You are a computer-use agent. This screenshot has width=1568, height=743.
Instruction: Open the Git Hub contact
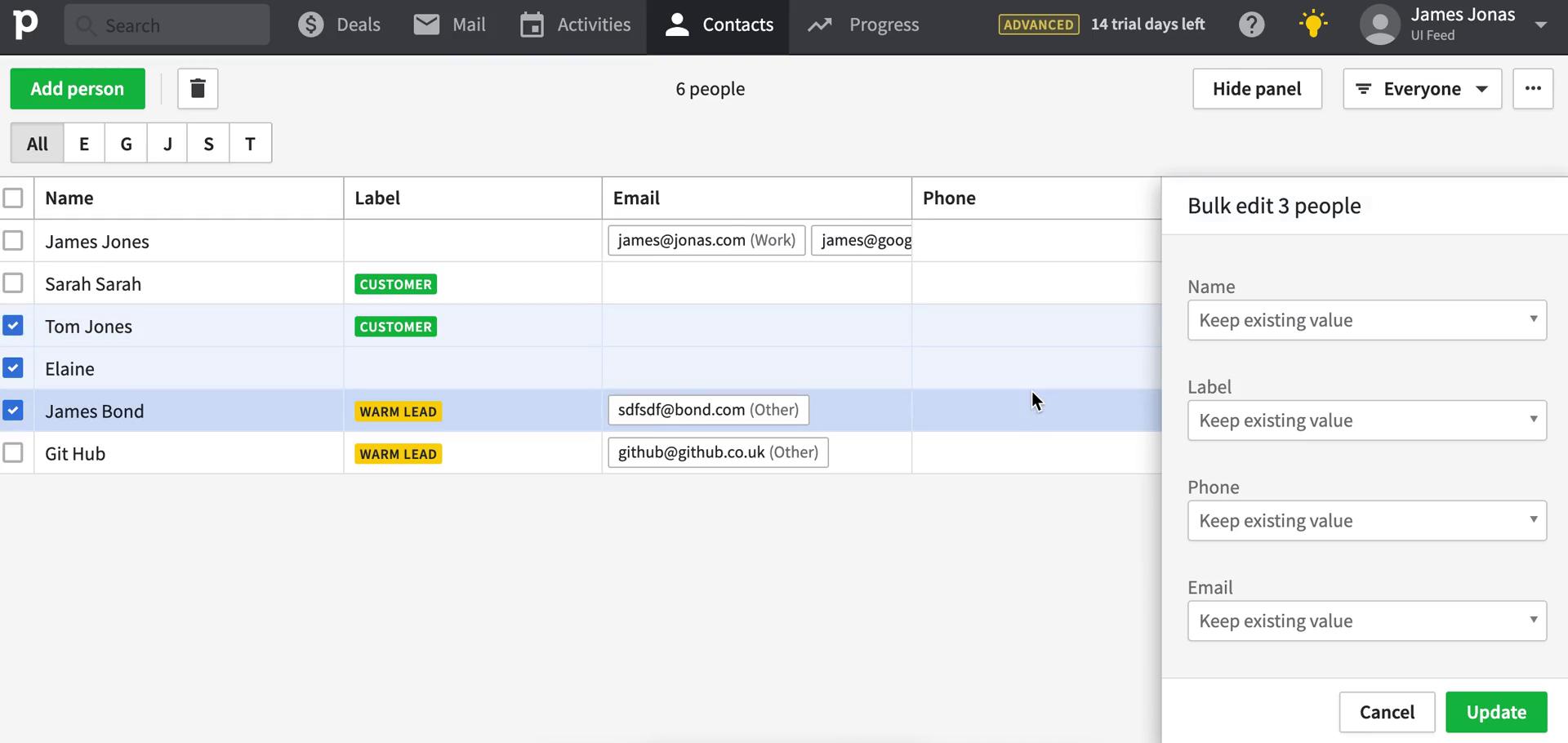coord(75,454)
